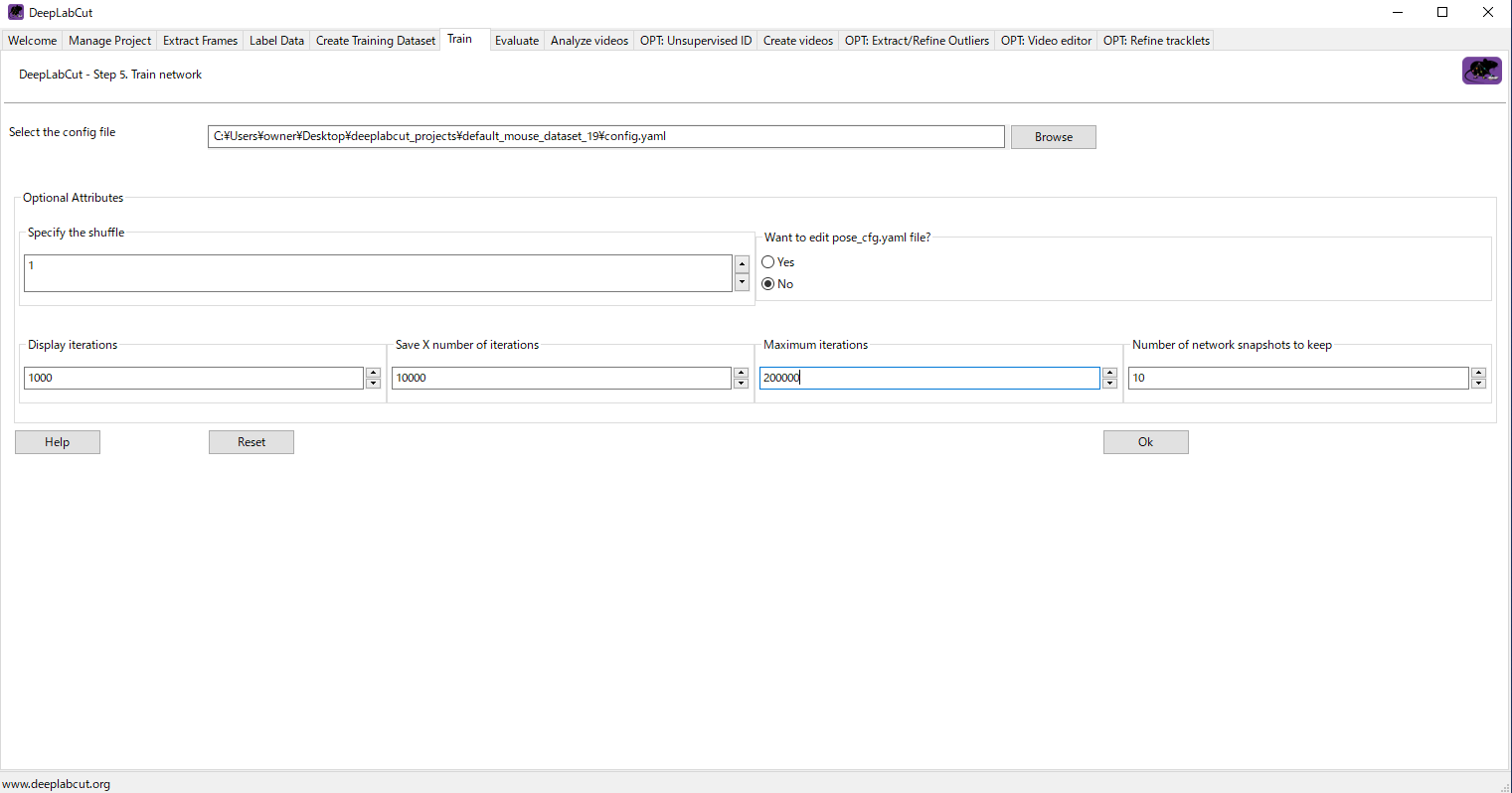
Task: Click the Browse button
Action: coord(1054,137)
